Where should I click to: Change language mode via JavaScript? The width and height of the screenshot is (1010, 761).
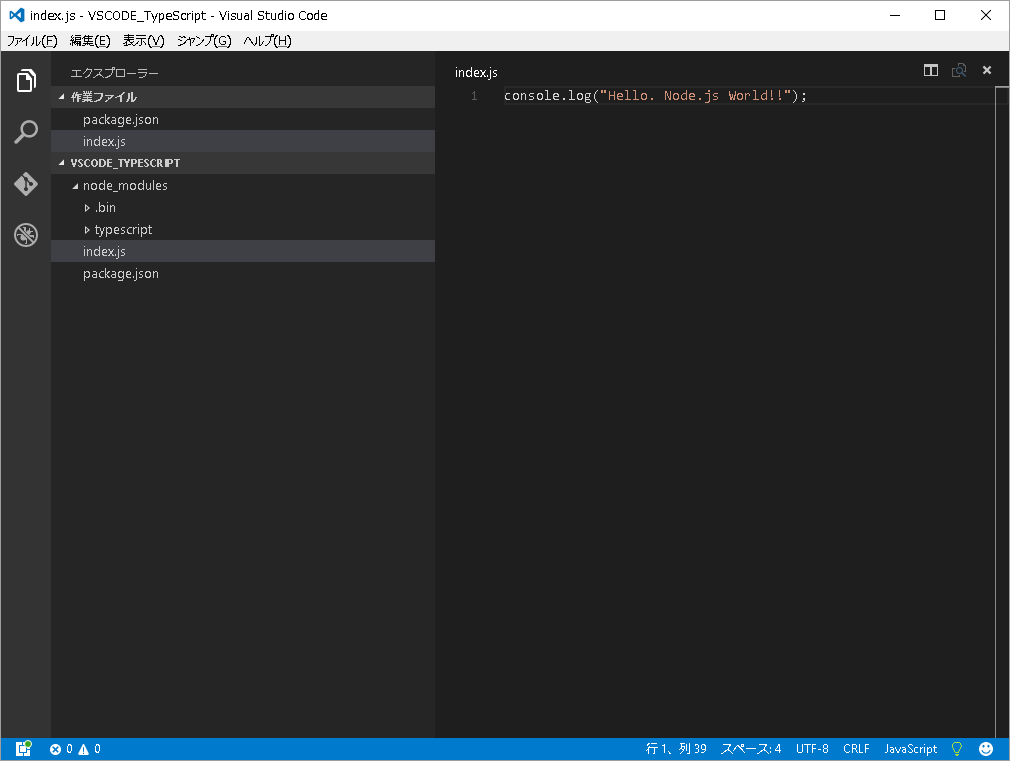click(911, 749)
